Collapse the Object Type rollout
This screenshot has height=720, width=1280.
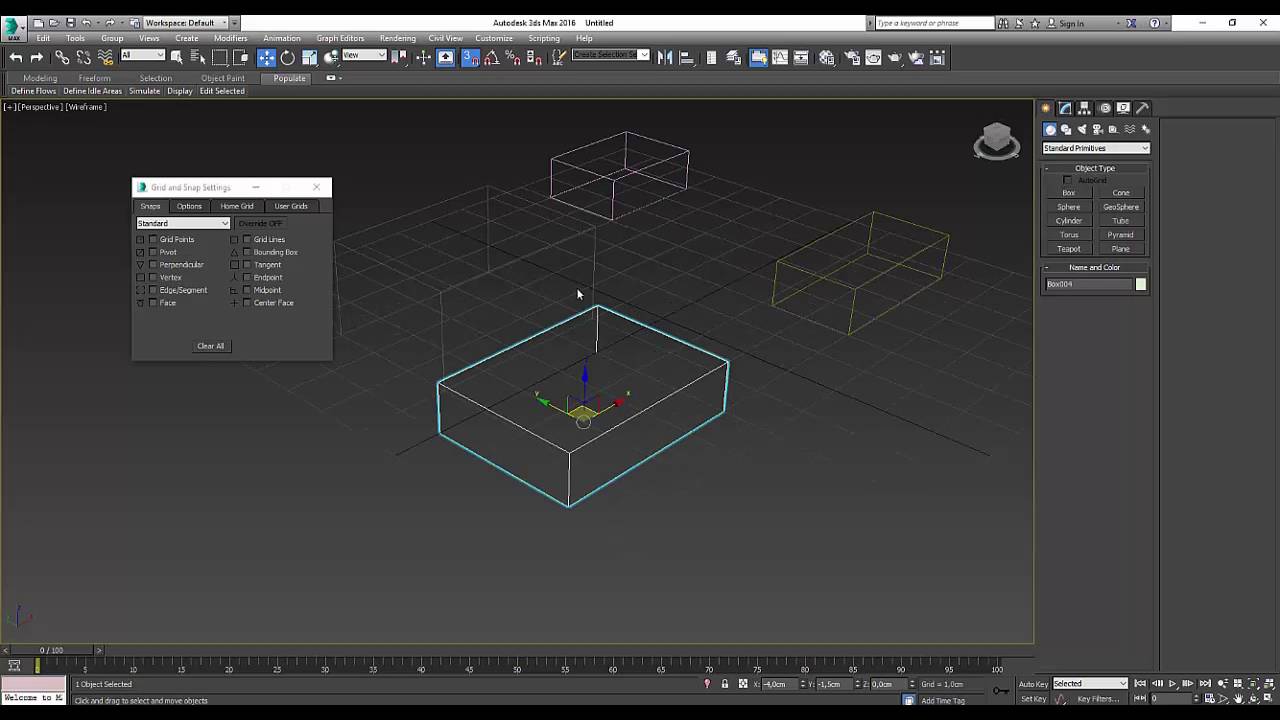click(x=1095, y=168)
